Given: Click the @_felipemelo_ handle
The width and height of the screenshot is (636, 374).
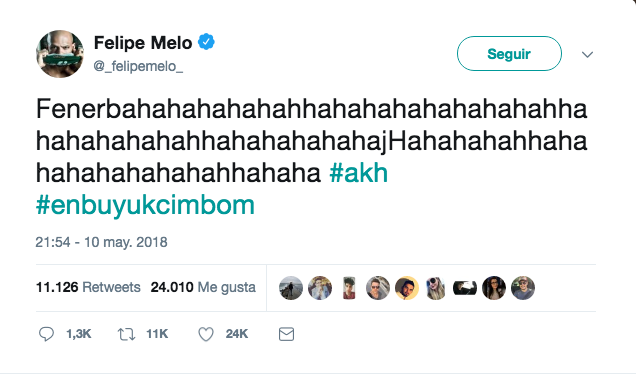Looking at the screenshot, I should click(x=138, y=66).
